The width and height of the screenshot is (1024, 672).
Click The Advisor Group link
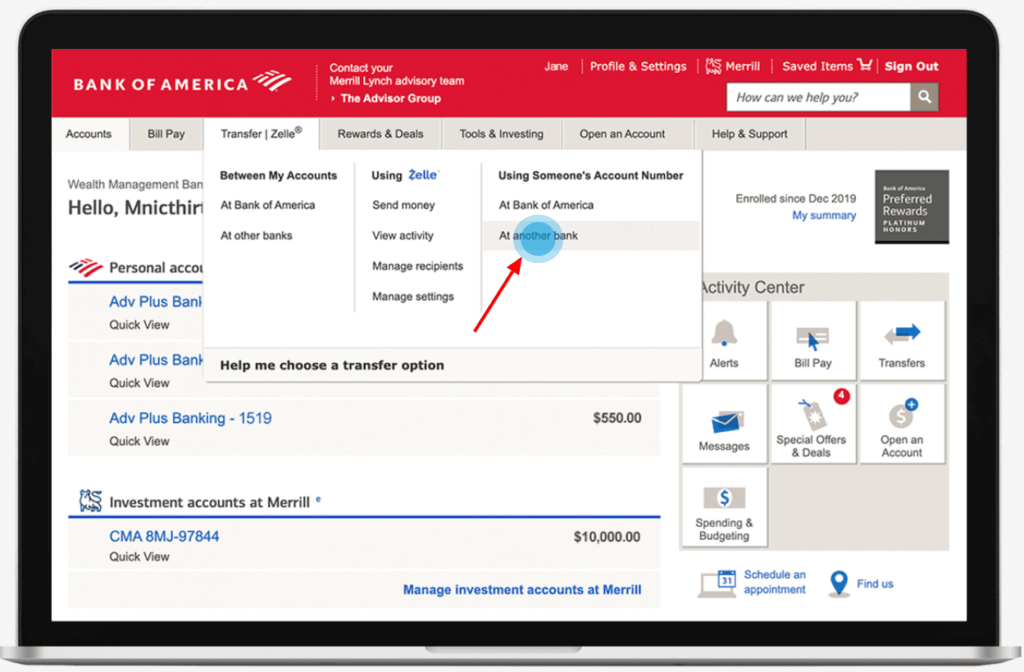click(391, 99)
